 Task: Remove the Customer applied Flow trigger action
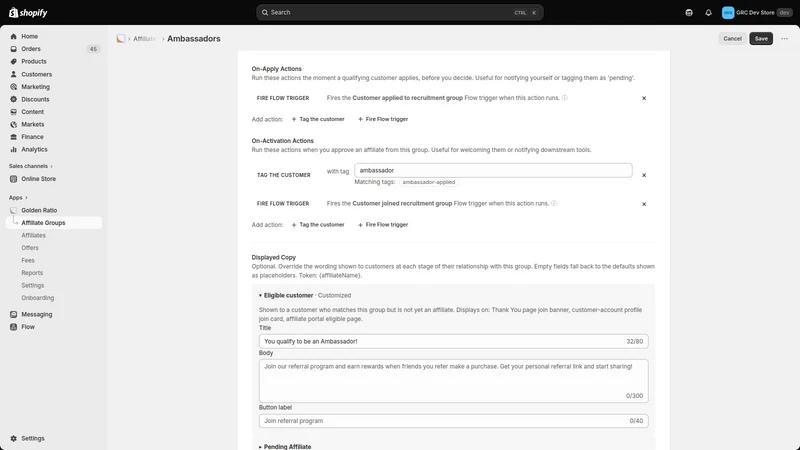(x=644, y=98)
